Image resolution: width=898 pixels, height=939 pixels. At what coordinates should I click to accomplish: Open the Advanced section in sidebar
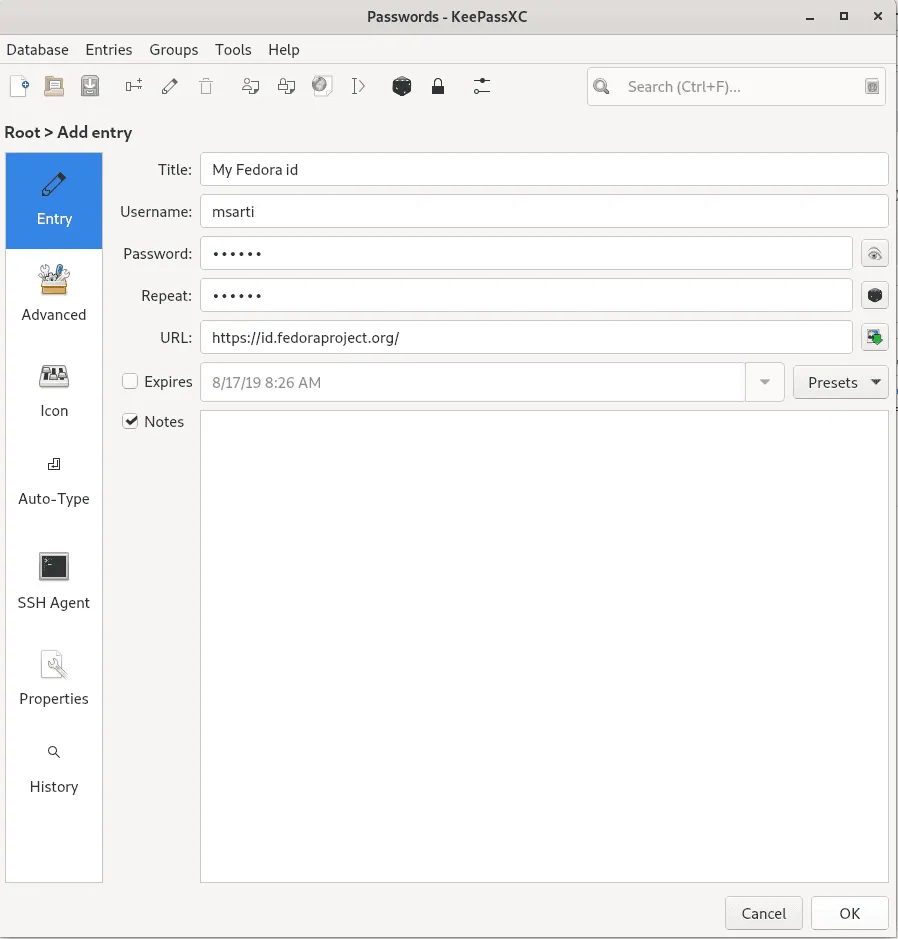(x=54, y=295)
